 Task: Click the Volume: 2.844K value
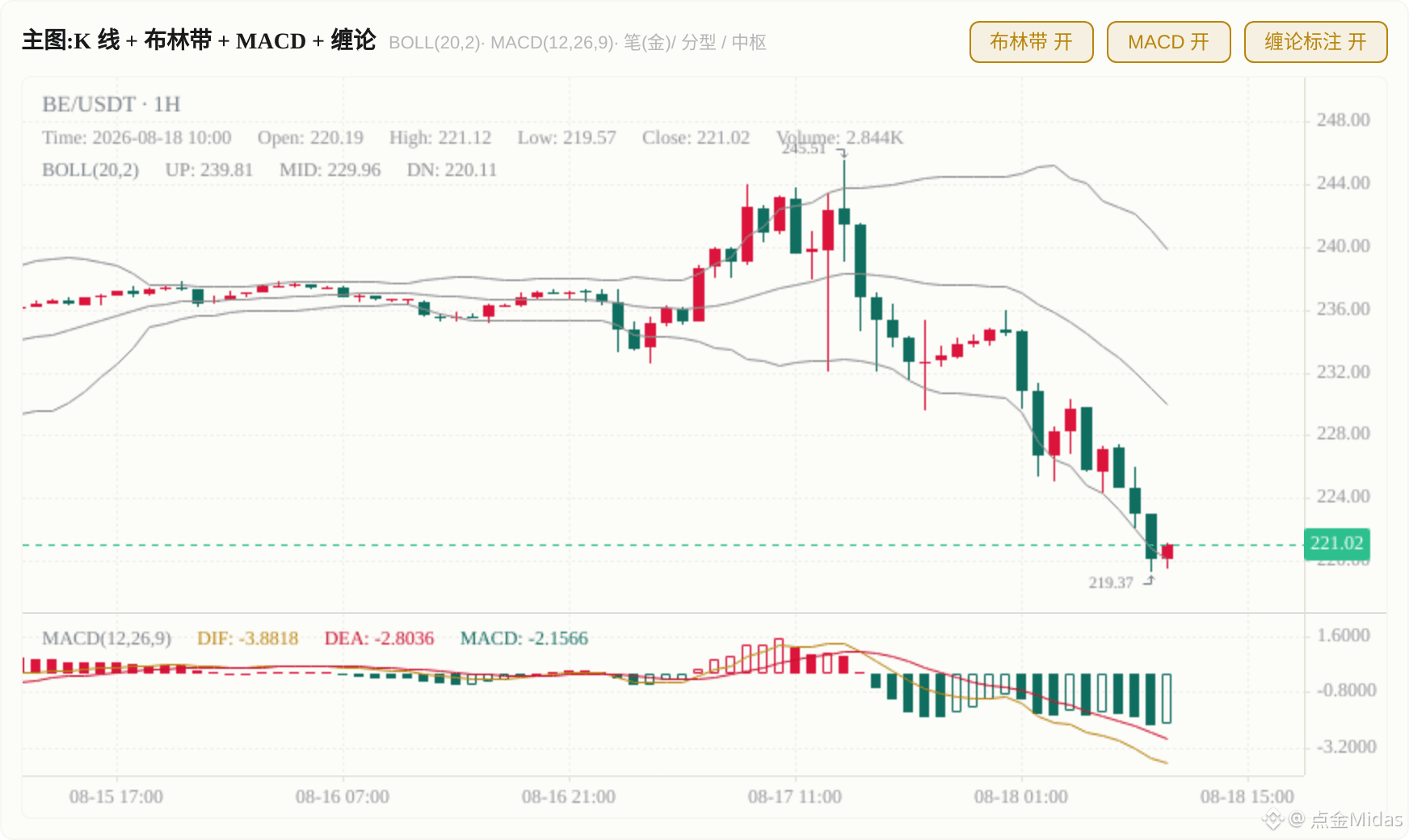coord(840,138)
